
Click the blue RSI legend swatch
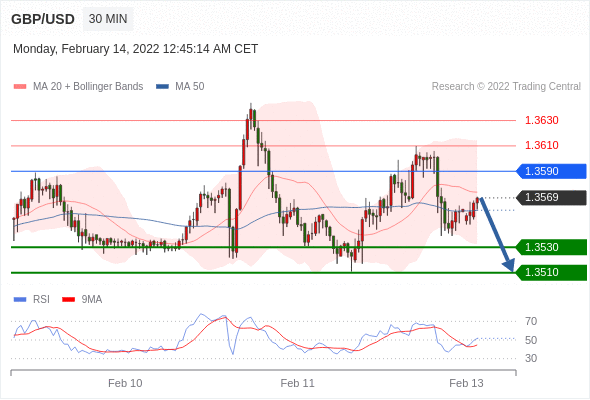20,300
